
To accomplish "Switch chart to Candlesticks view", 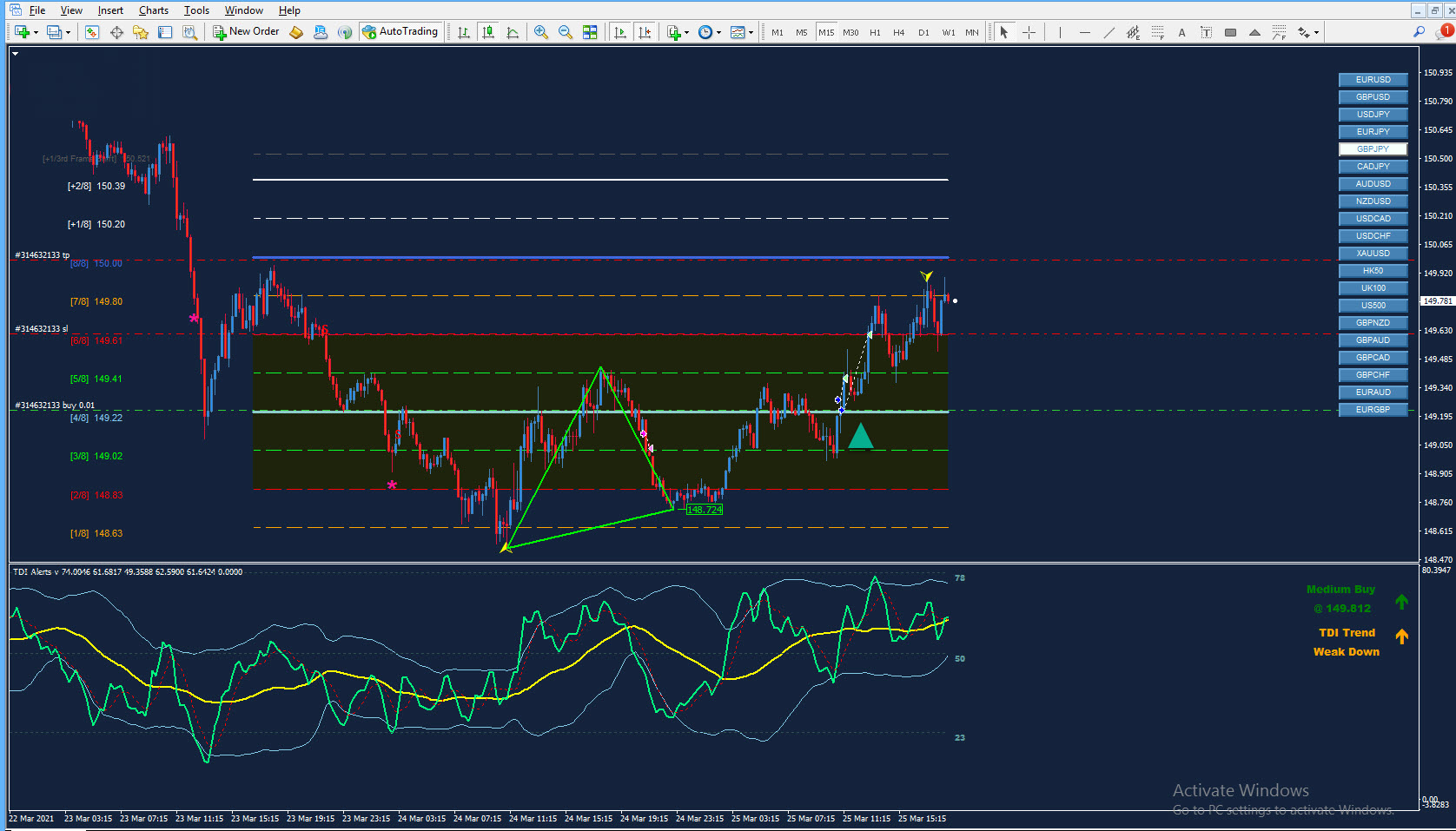I will pos(488,32).
